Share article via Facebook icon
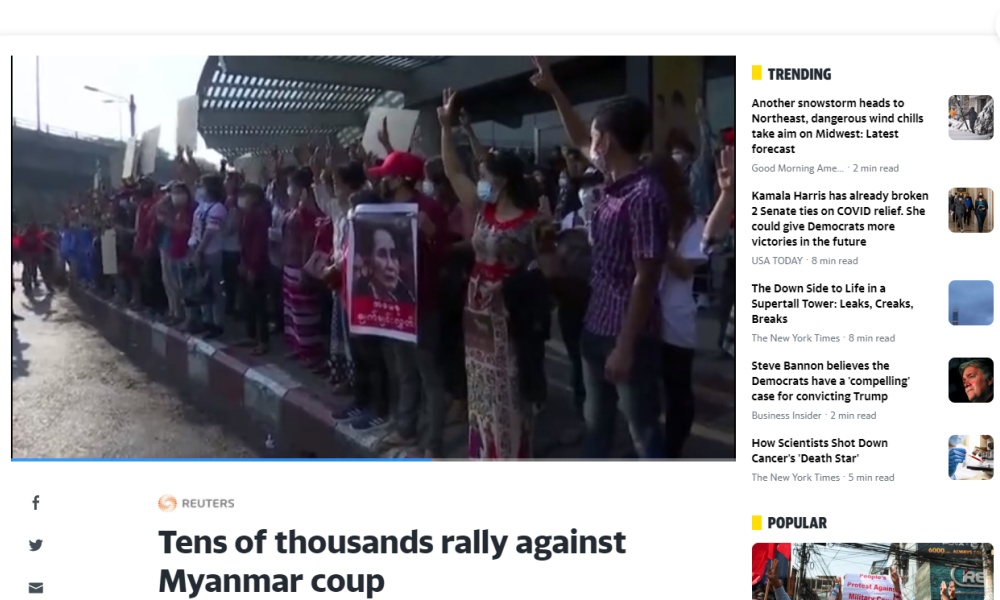The width and height of the screenshot is (1000, 600). click(x=36, y=503)
